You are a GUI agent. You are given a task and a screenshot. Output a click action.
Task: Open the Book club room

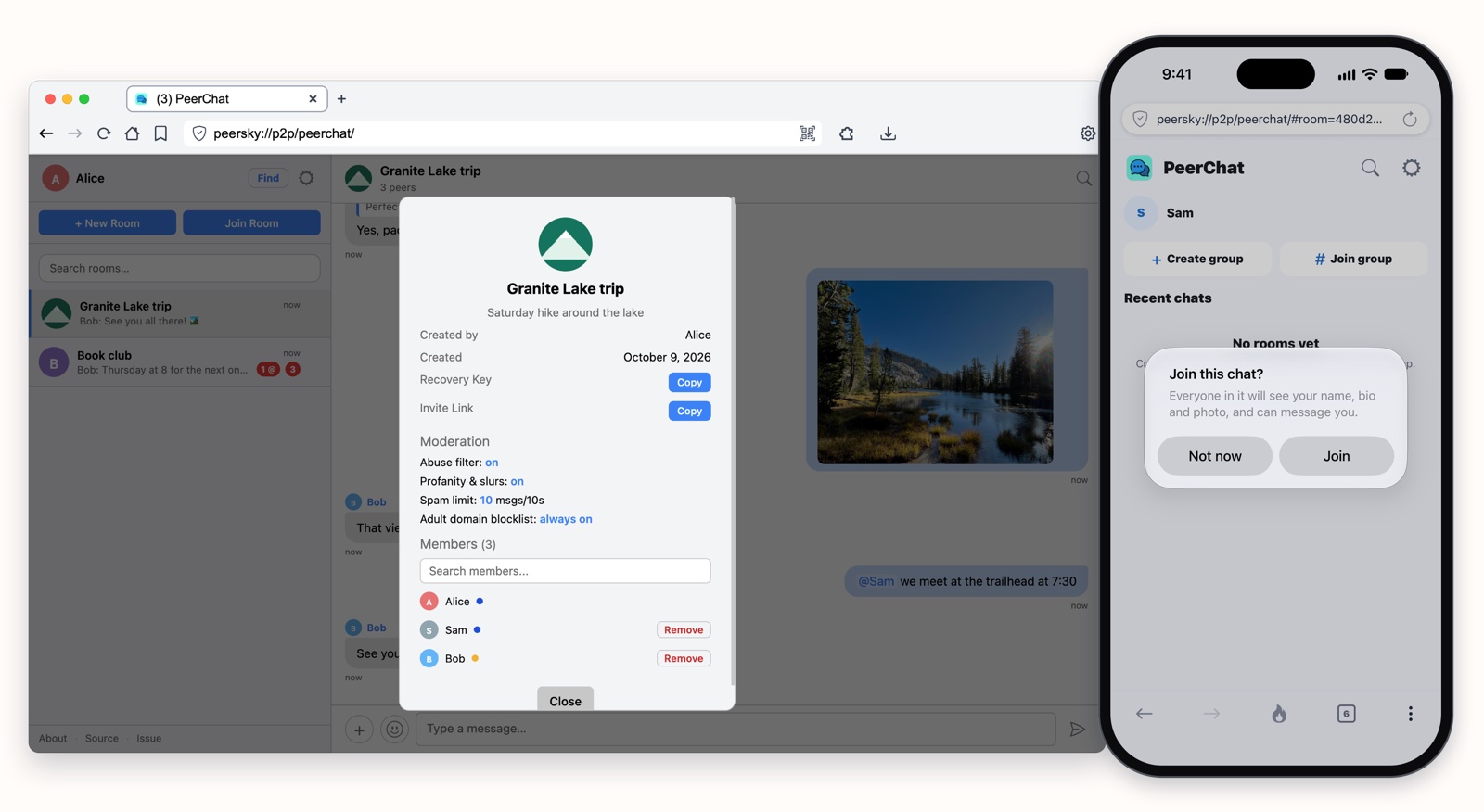(180, 362)
